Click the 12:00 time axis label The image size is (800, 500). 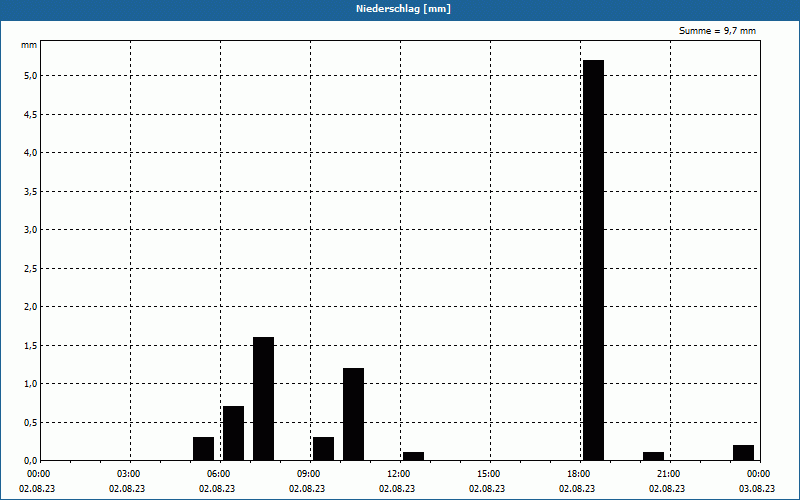pyautogui.click(x=398, y=474)
